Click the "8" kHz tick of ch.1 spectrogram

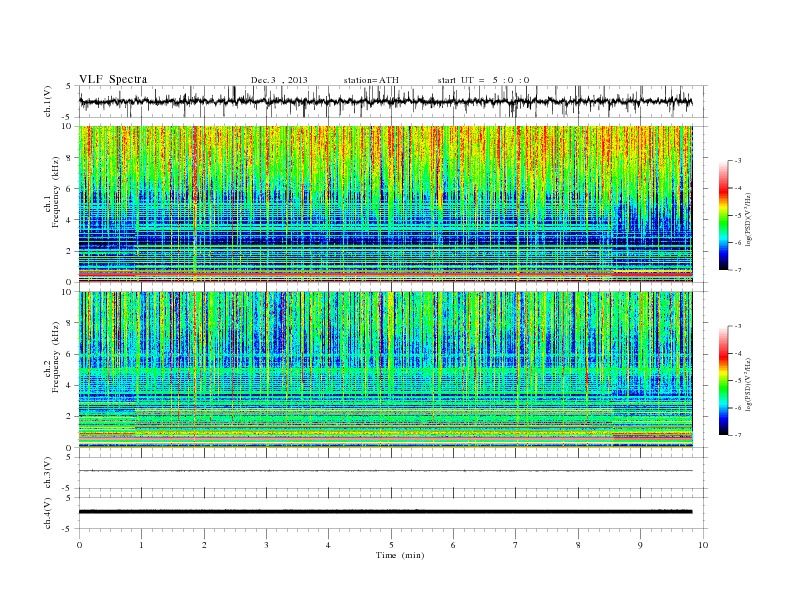click(70, 158)
